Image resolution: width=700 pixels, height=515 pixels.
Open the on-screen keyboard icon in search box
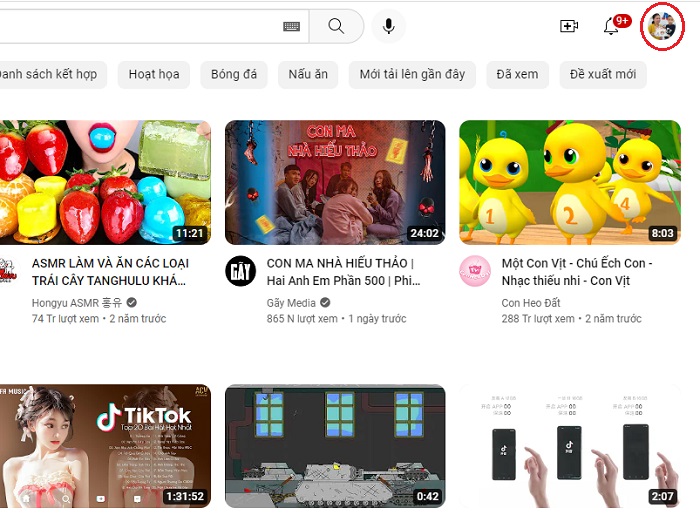tap(291, 26)
